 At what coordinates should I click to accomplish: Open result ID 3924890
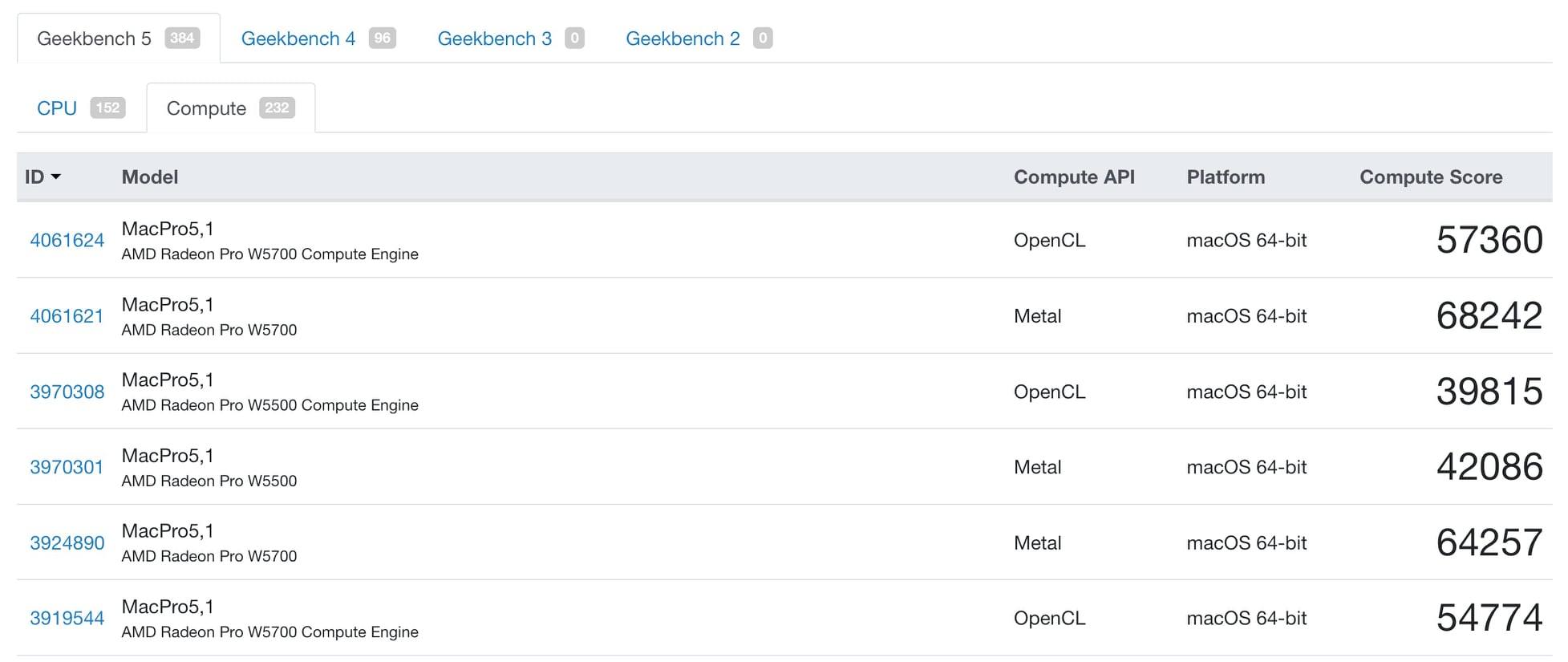click(x=67, y=542)
